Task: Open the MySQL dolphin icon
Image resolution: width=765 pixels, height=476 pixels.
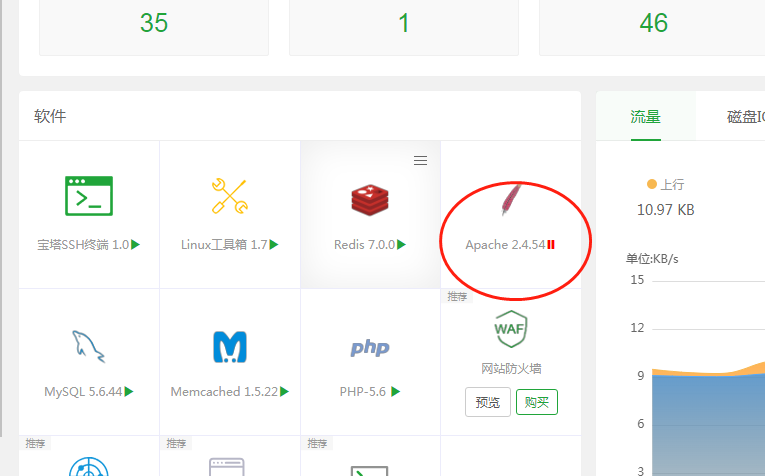Action: tap(88, 347)
